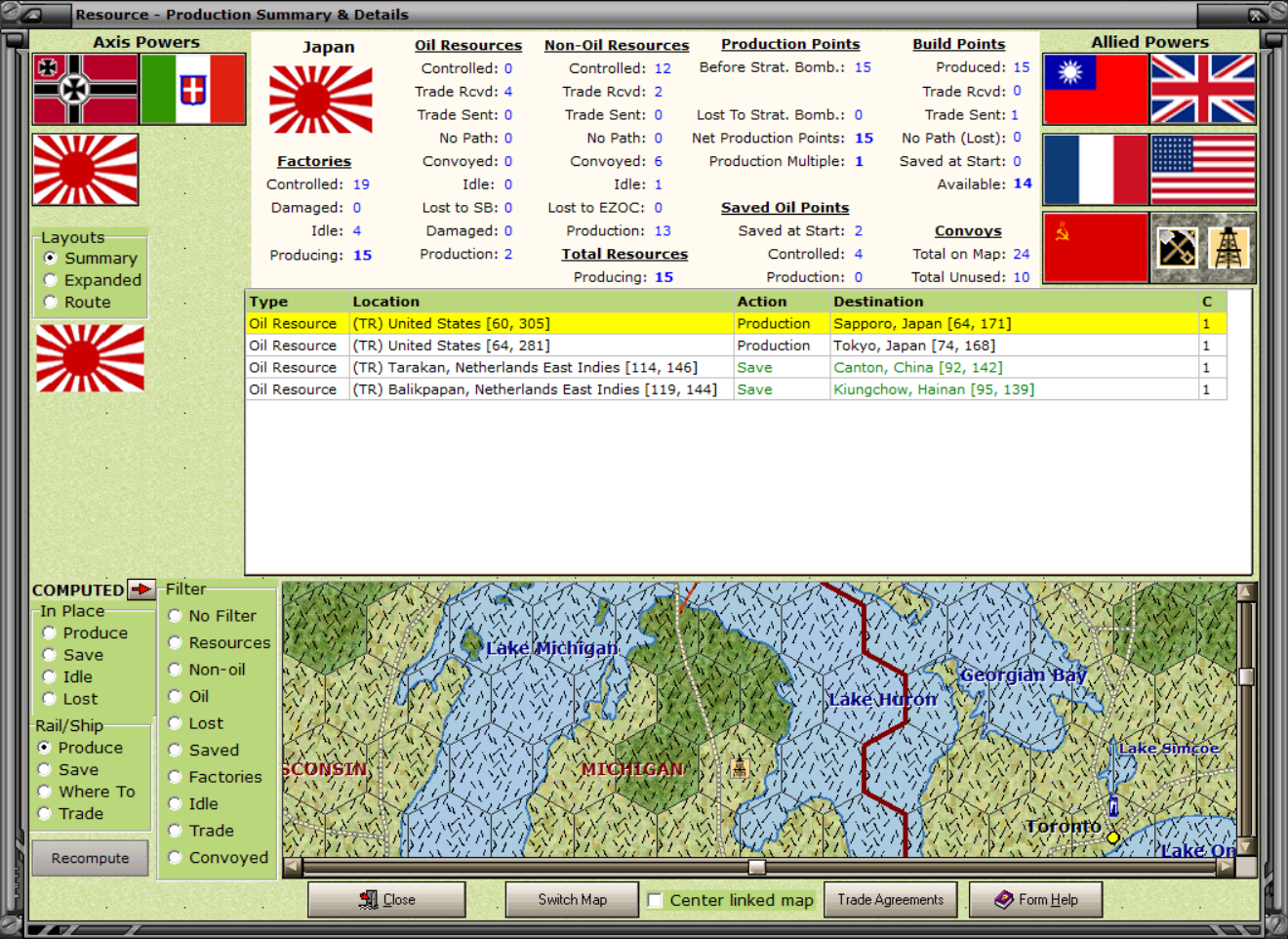Click the large Japan flag in summary header
Screen dimensions: 1288x939
[x=320, y=100]
